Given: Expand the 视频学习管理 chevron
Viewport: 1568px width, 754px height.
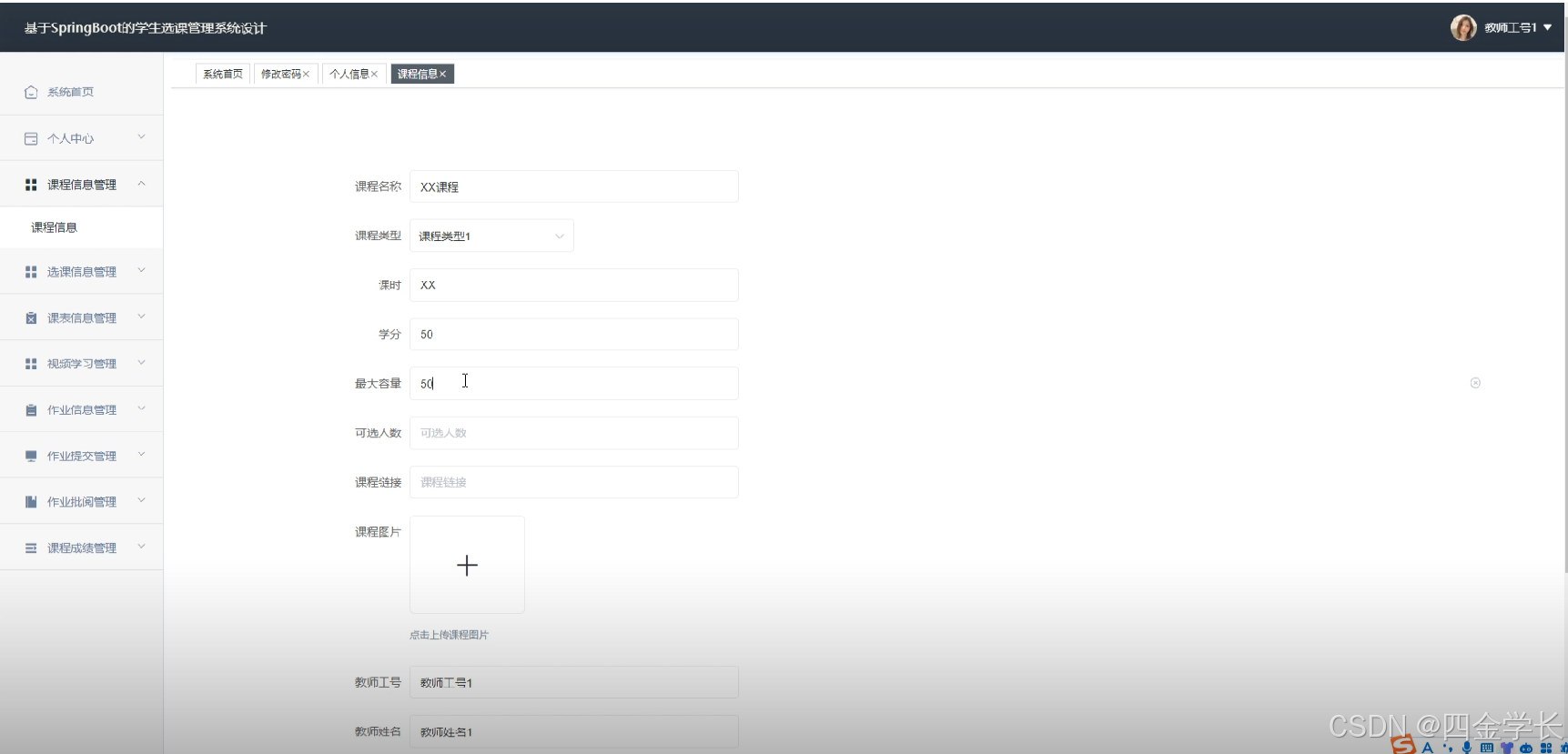Looking at the screenshot, I should [141, 362].
